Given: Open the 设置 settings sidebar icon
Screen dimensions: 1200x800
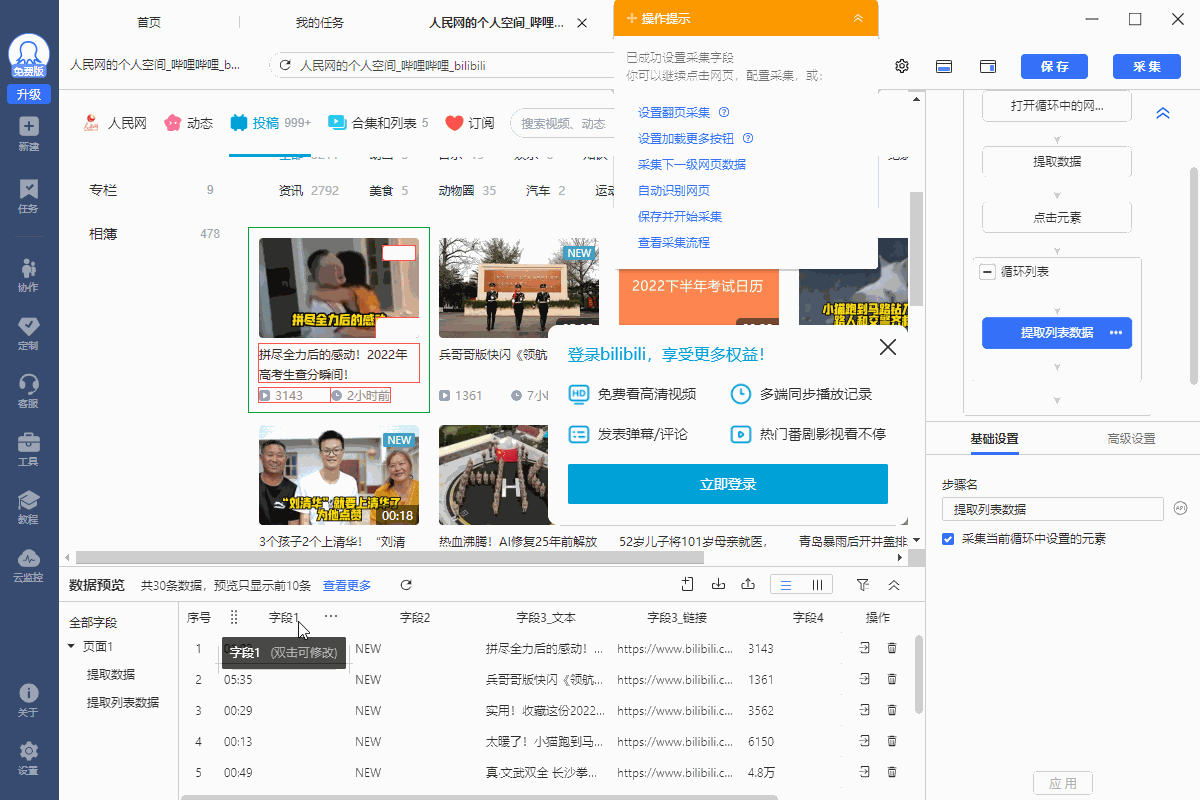Looking at the screenshot, I should click(28, 758).
